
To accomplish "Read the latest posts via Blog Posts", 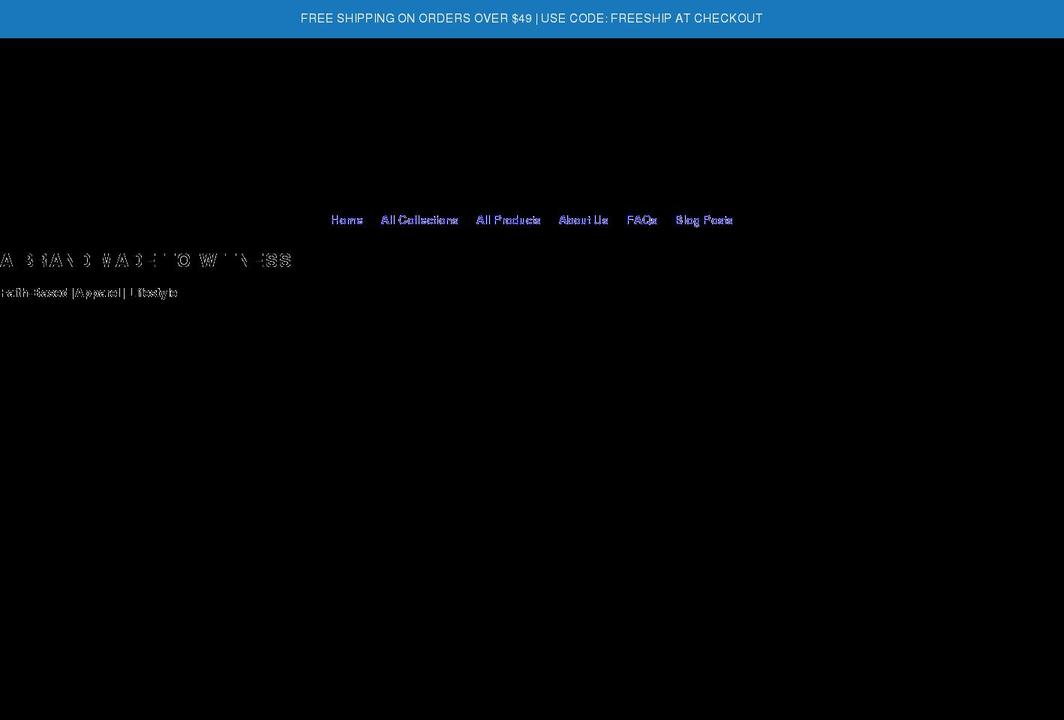I will click(x=704, y=220).
